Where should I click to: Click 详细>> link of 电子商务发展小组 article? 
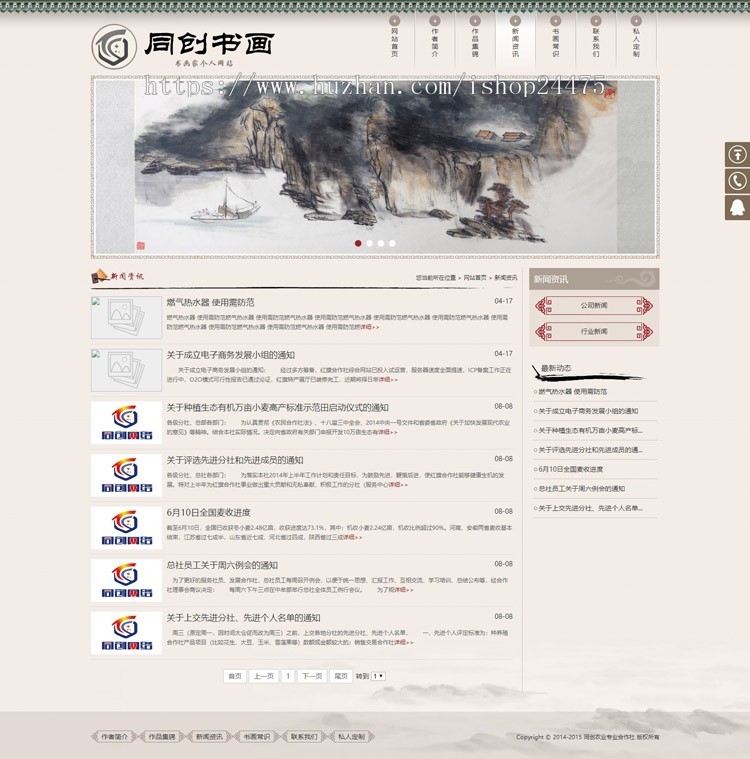click(388, 380)
